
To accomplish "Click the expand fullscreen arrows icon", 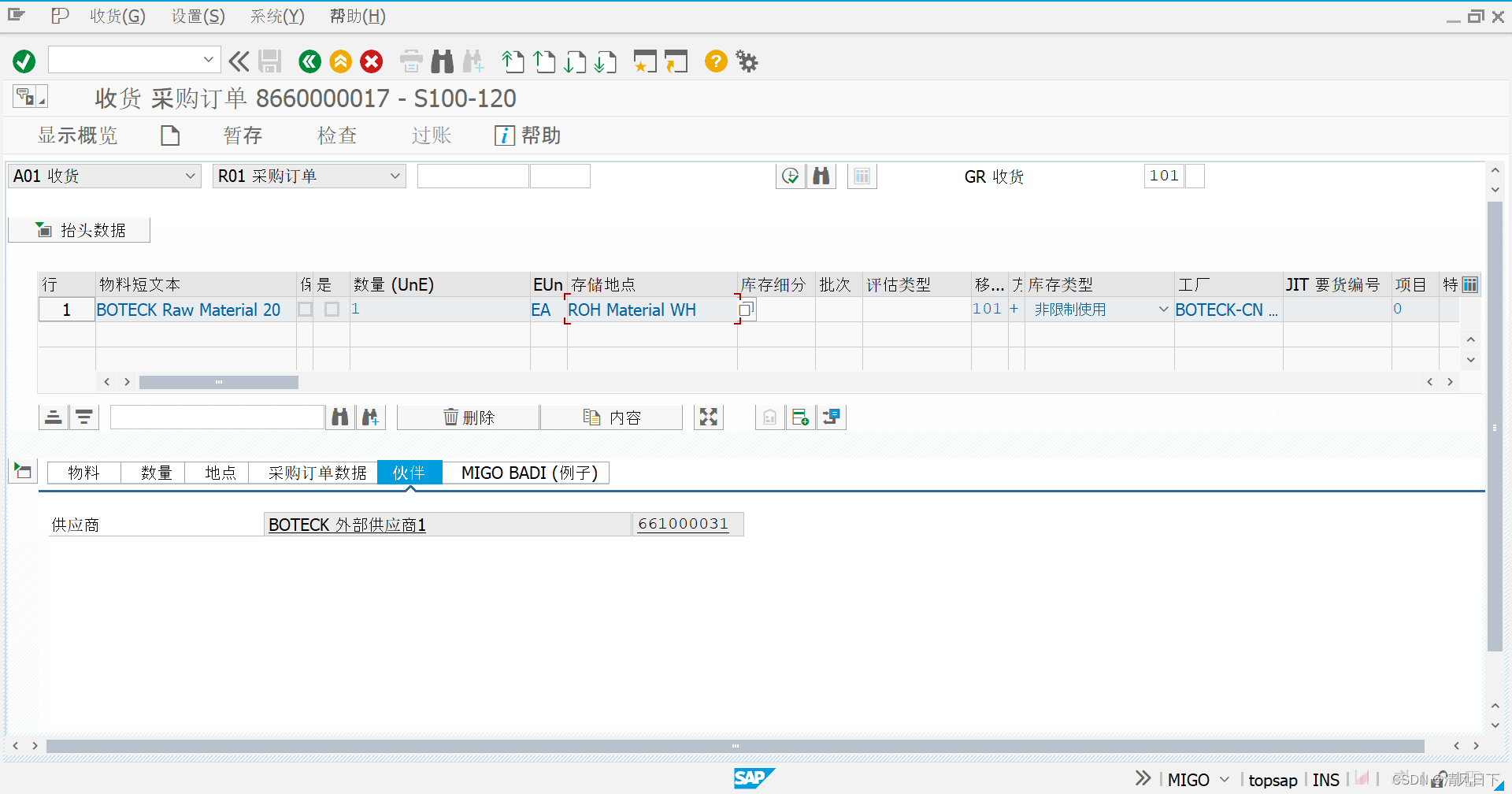I will 709,417.
